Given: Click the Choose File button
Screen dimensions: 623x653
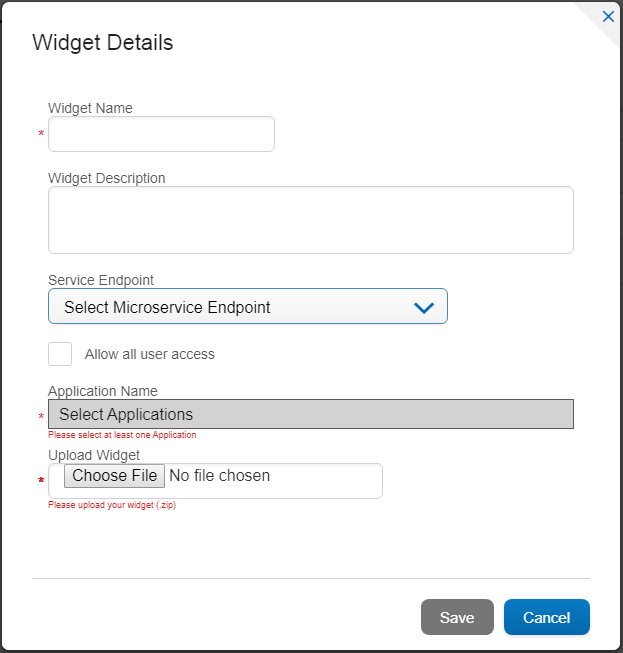Looking at the screenshot, I should coord(115,476).
